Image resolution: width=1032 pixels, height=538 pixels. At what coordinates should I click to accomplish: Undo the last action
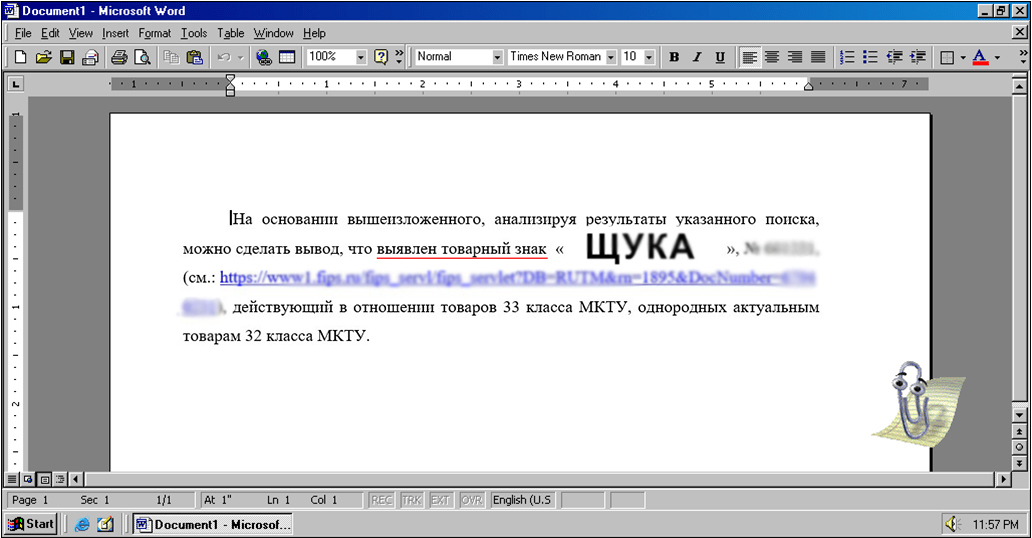tap(224, 57)
